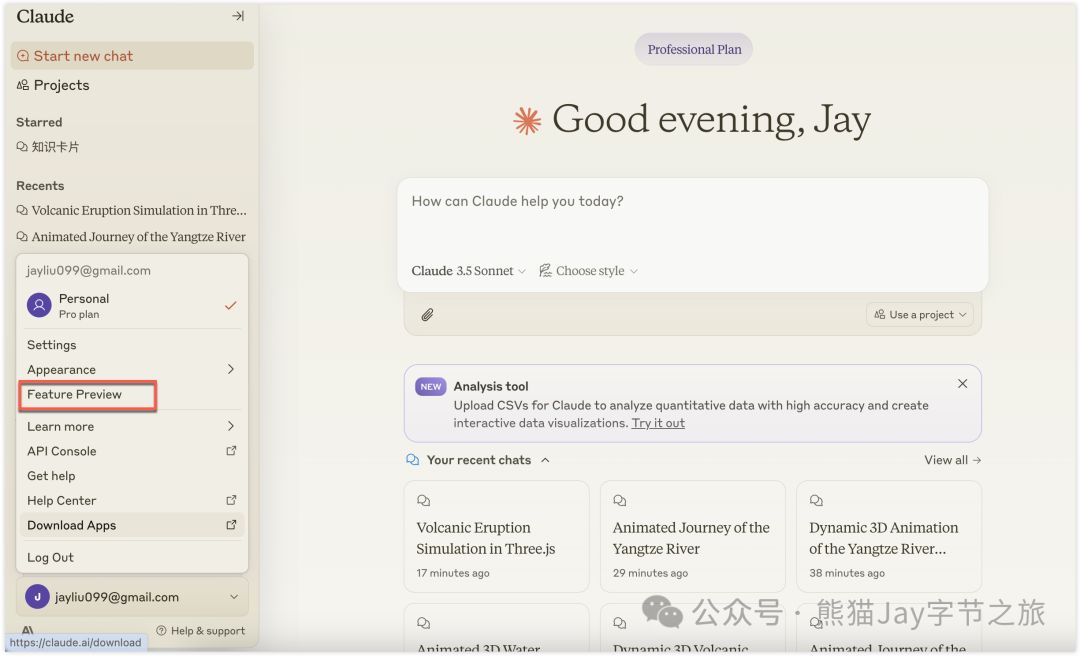This screenshot has height=656, width=1080.
Task: Click the 38 minutes ago timestamp
Action: tap(847, 573)
